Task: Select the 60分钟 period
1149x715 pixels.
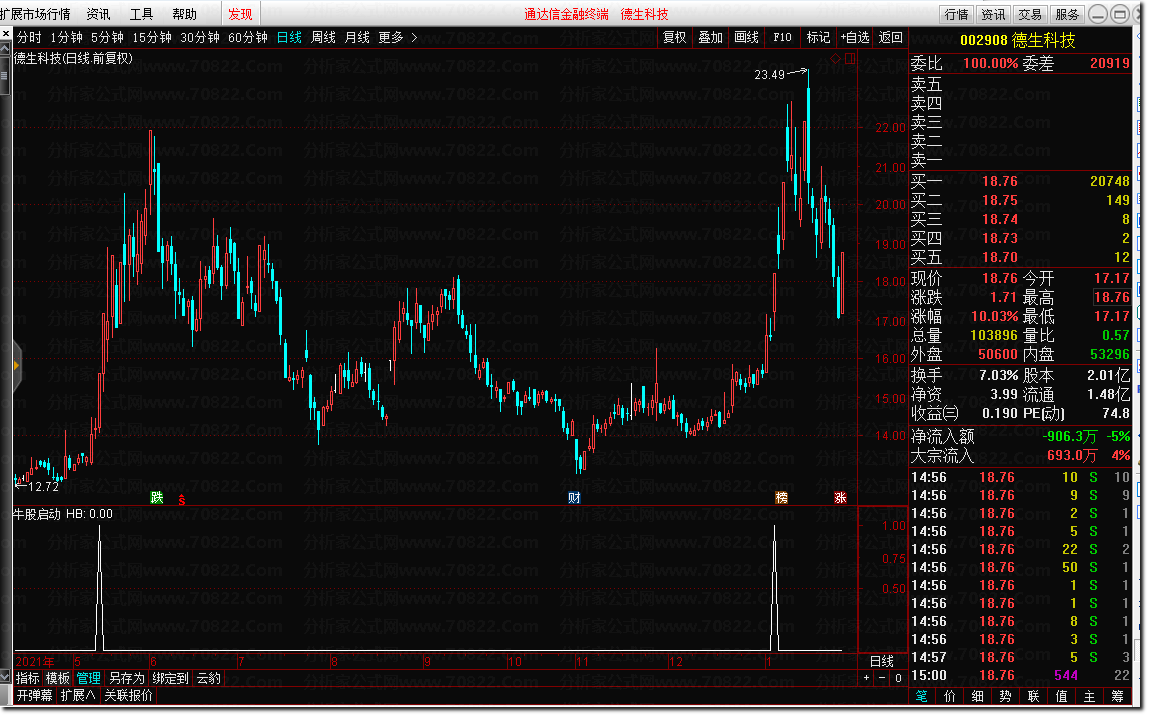Action: coord(248,37)
